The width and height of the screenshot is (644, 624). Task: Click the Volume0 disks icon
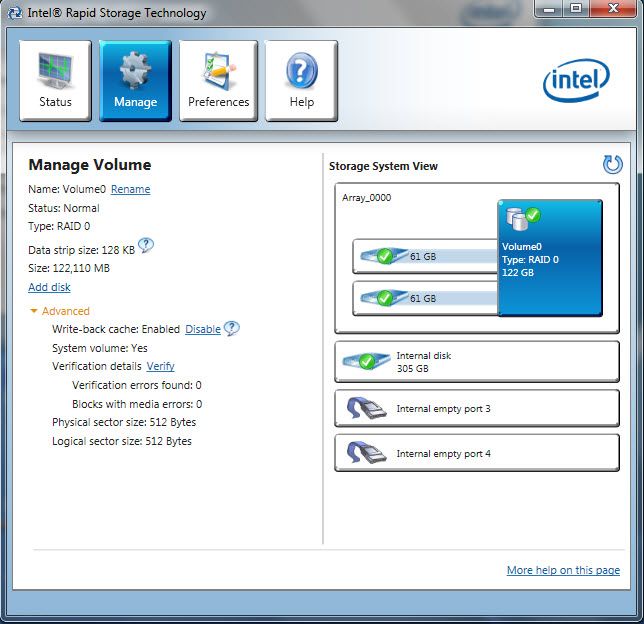point(523,218)
